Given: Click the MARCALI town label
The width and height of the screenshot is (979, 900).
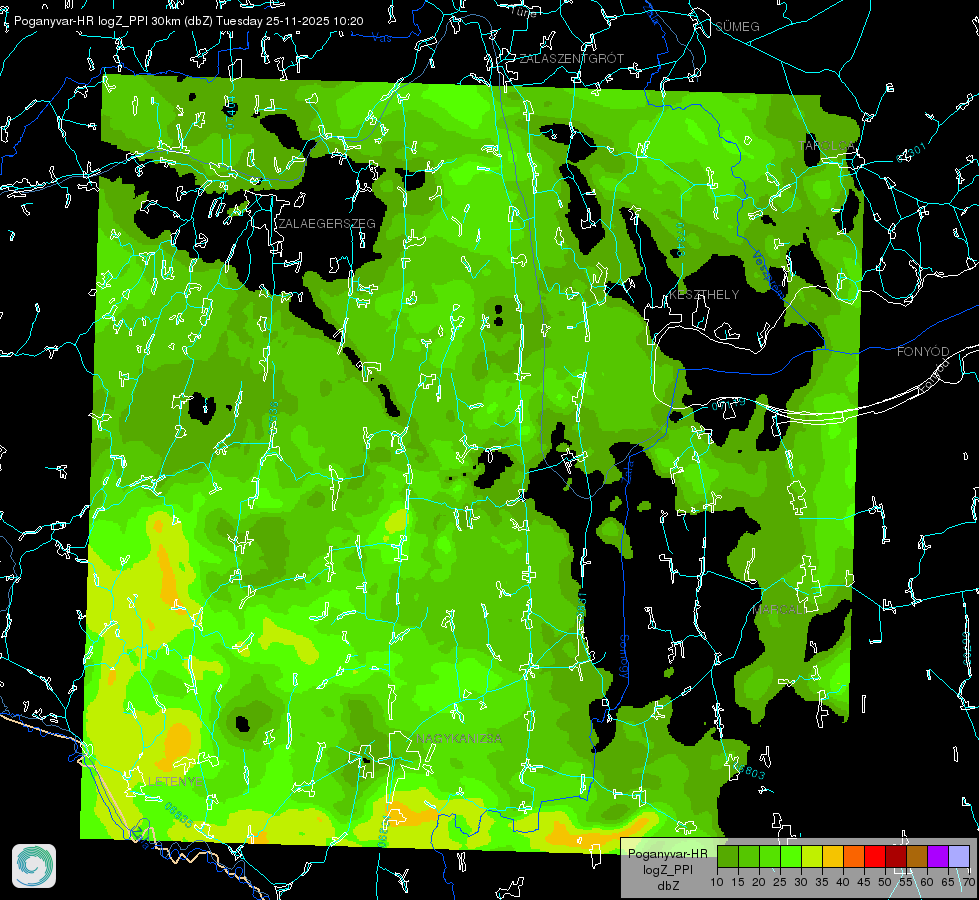Looking at the screenshot, I should pyautogui.click(x=779, y=610).
